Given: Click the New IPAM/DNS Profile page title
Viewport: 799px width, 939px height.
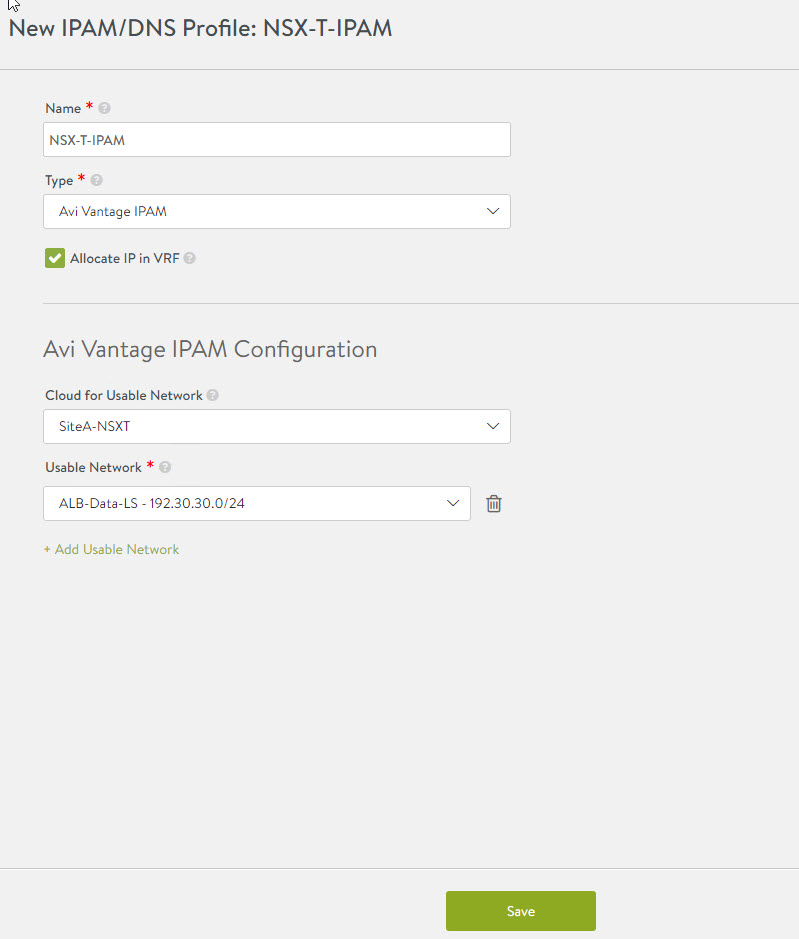Looking at the screenshot, I should click(x=200, y=28).
